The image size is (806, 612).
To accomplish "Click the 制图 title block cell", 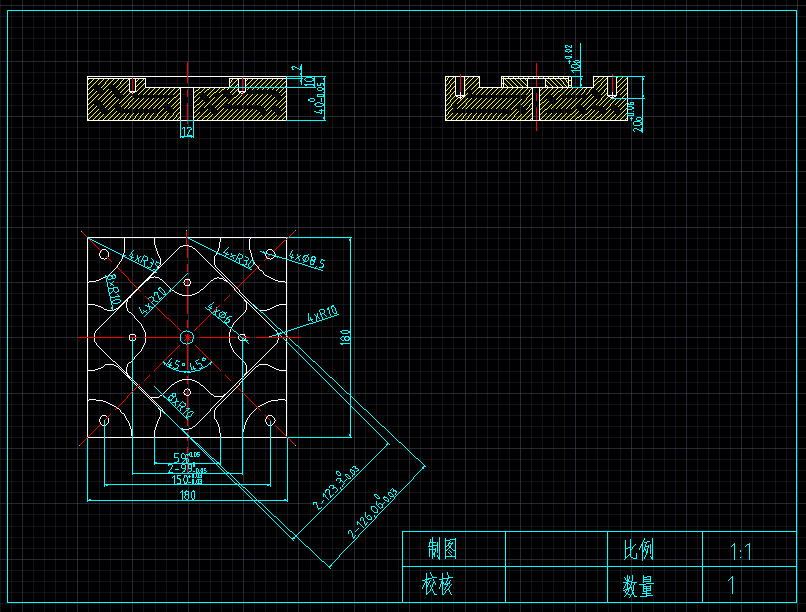I will coord(442,549).
